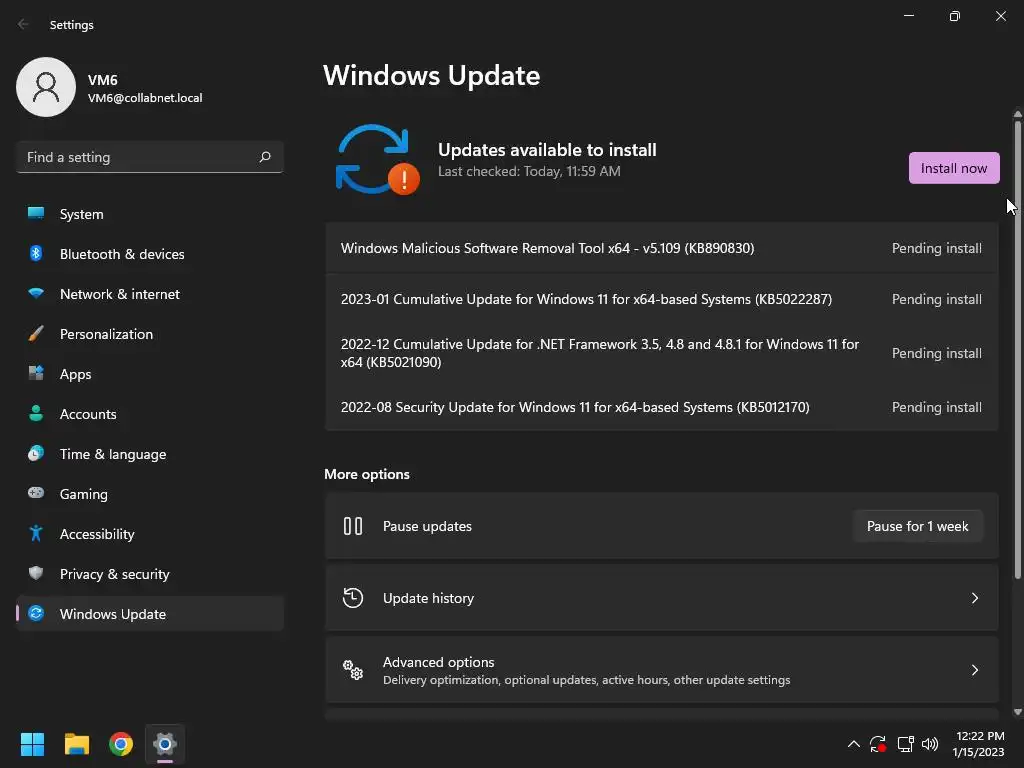1024x768 pixels.
Task: Open the volume speaker tray icon
Action: pos(929,744)
